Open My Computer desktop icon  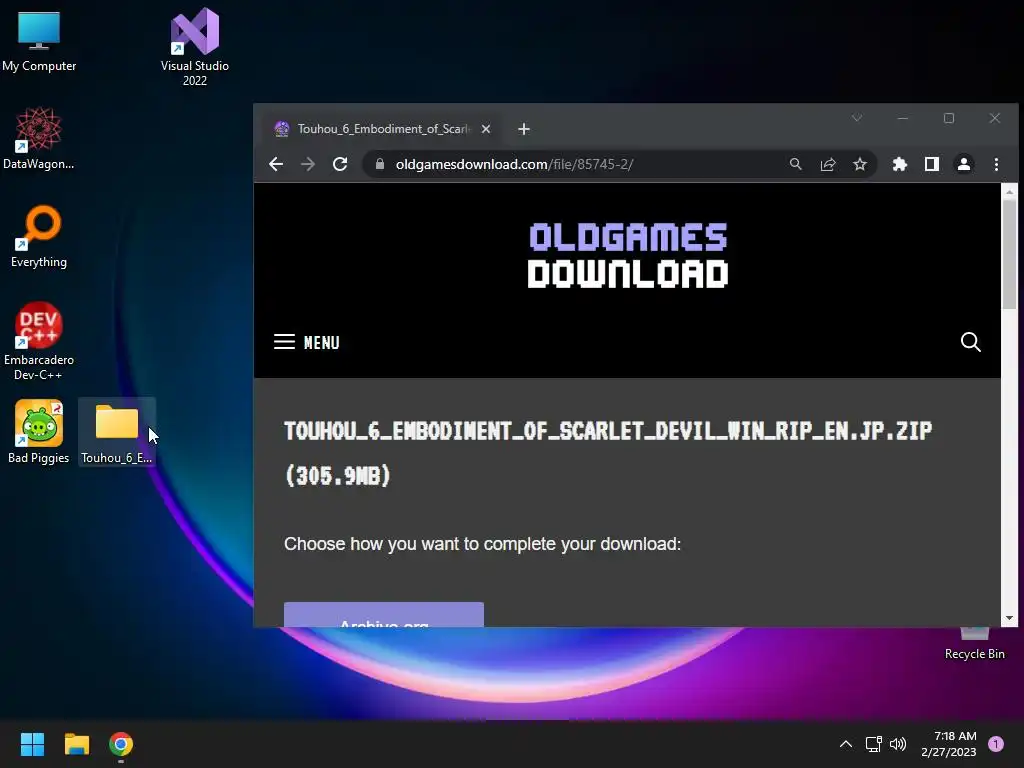pos(39,42)
